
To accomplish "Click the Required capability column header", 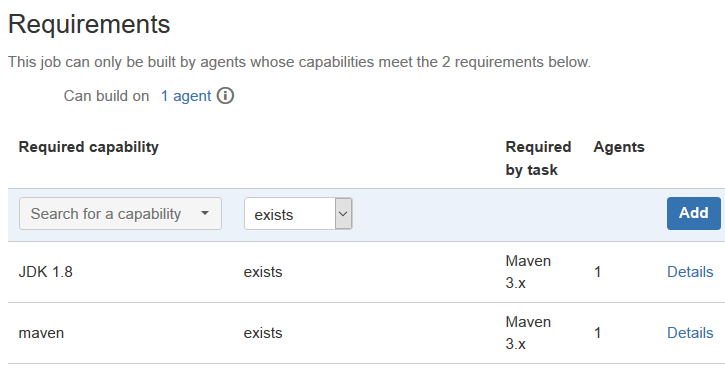I will (x=89, y=147).
